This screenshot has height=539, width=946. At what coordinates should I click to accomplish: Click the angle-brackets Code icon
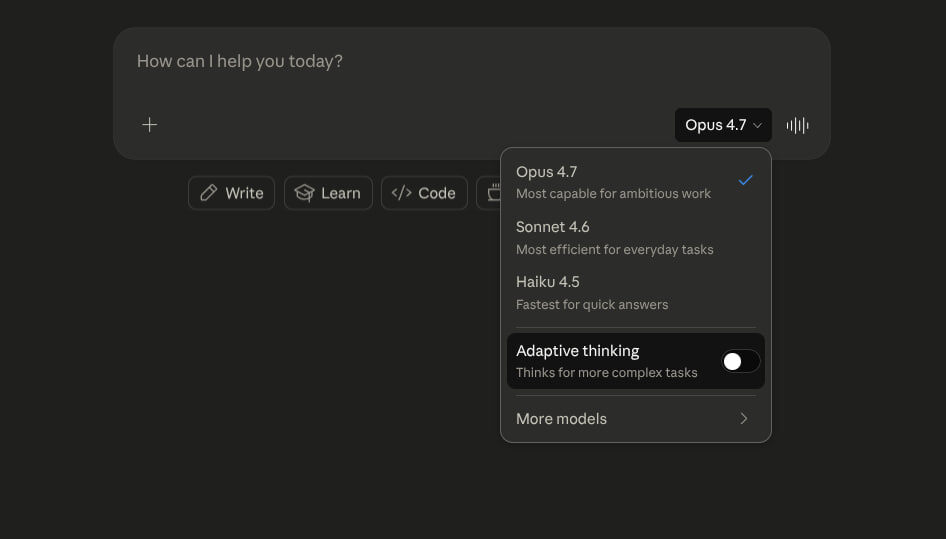click(x=401, y=193)
